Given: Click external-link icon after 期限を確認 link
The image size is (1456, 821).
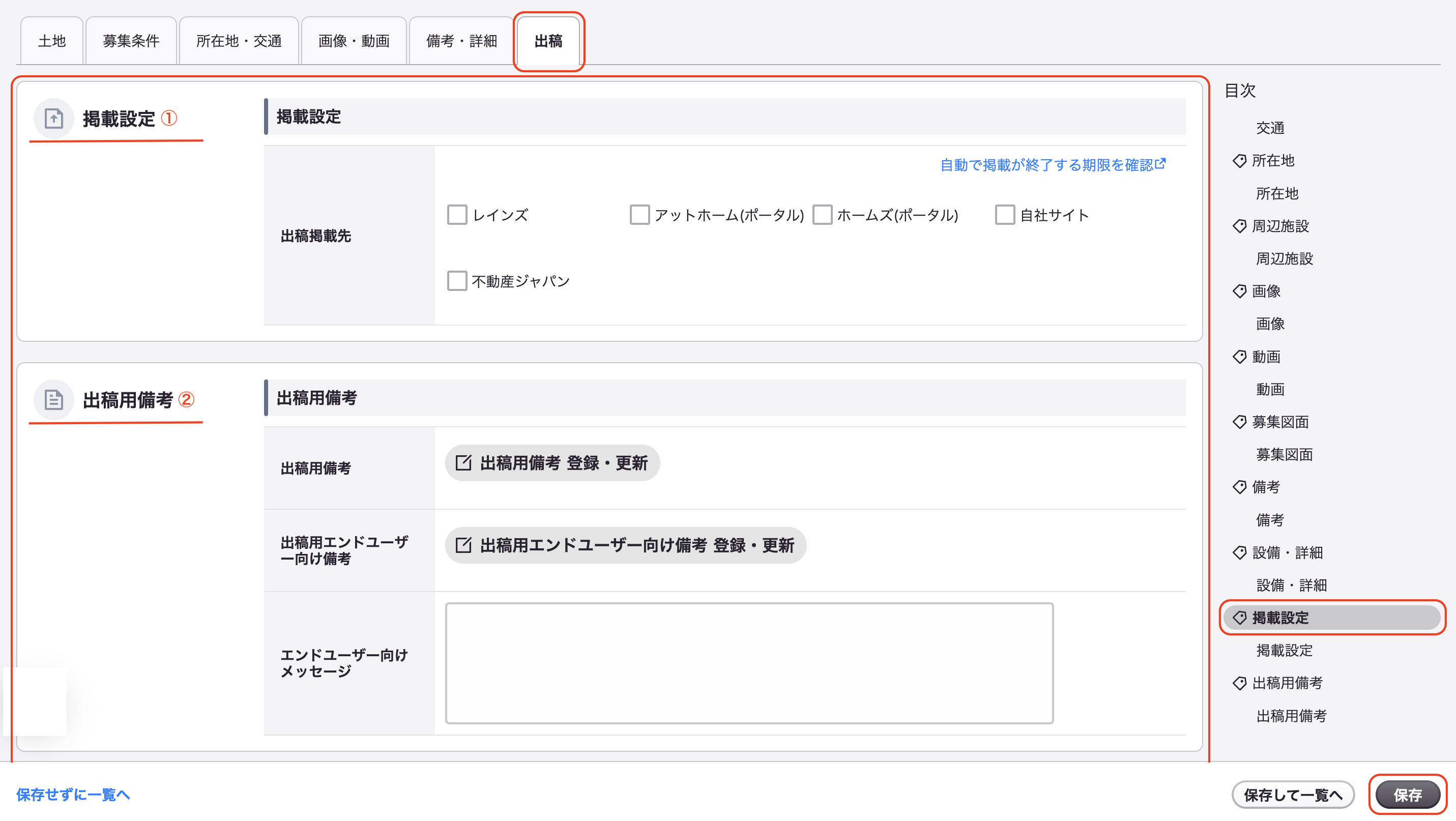Looking at the screenshot, I should point(1160,164).
